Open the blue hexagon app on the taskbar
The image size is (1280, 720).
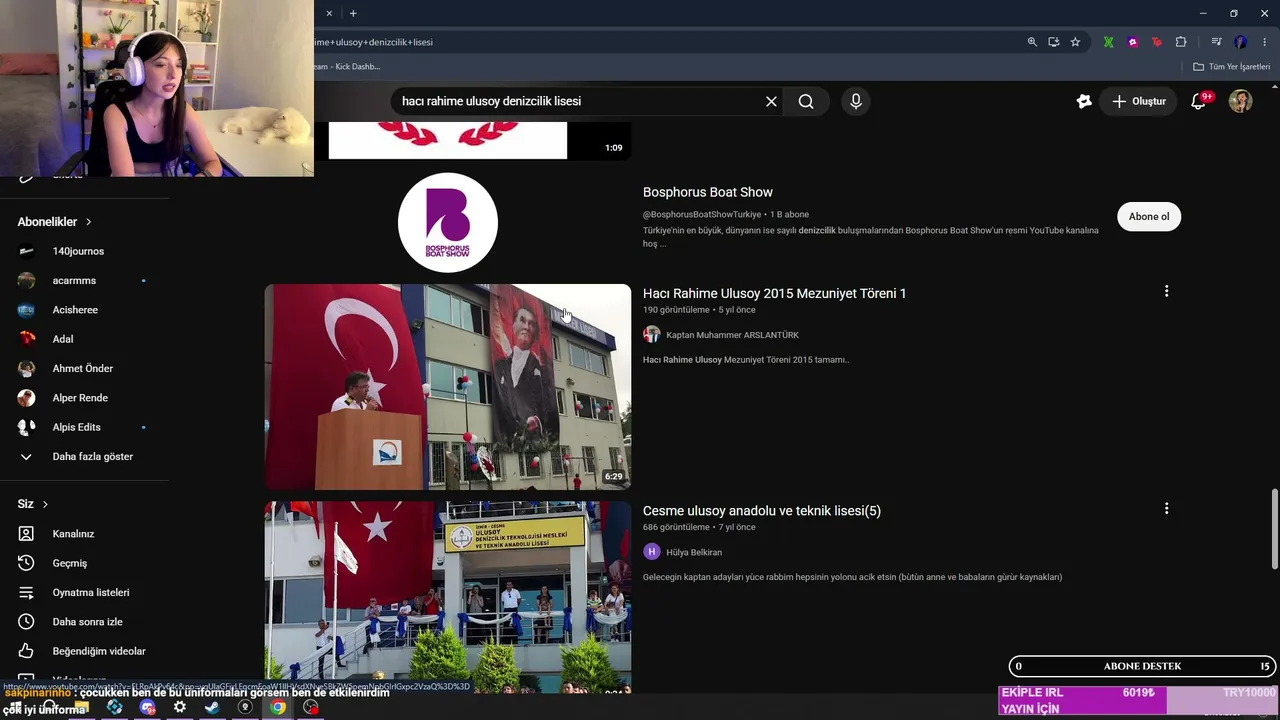115,707
